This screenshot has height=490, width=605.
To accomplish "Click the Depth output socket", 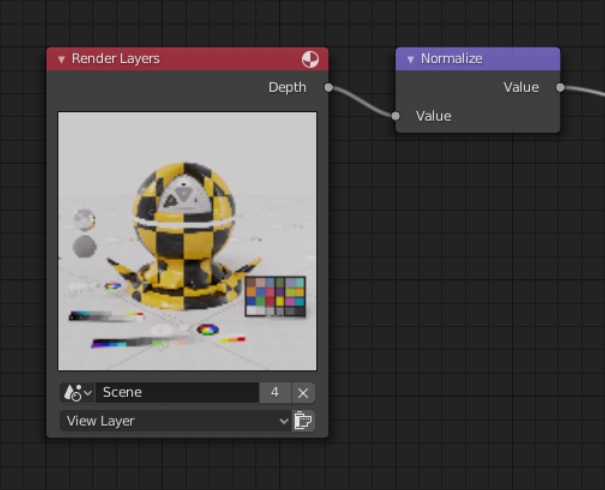I will click(x=328, y=88).
